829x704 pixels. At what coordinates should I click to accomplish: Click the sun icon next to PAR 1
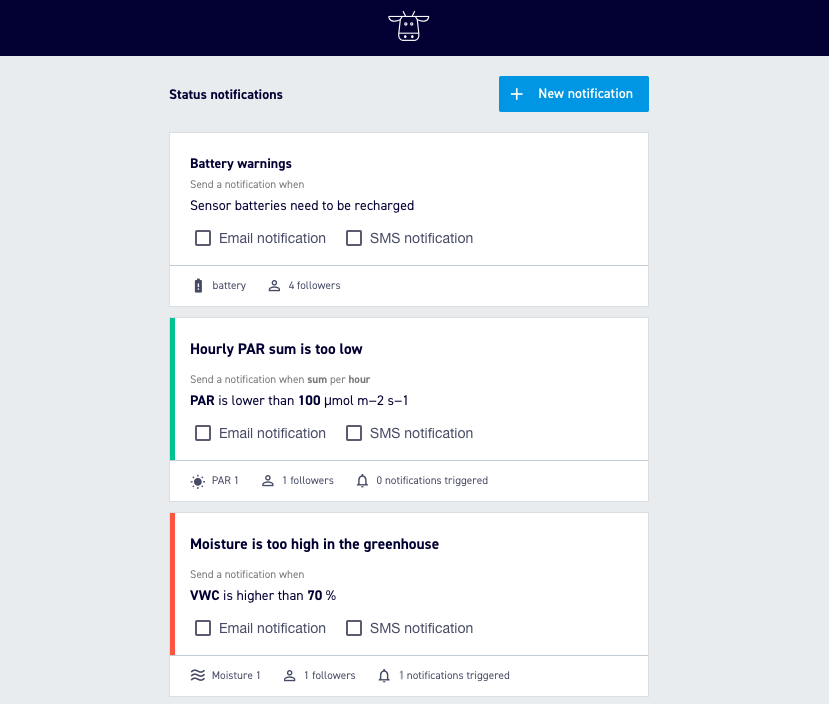point(197,480)
